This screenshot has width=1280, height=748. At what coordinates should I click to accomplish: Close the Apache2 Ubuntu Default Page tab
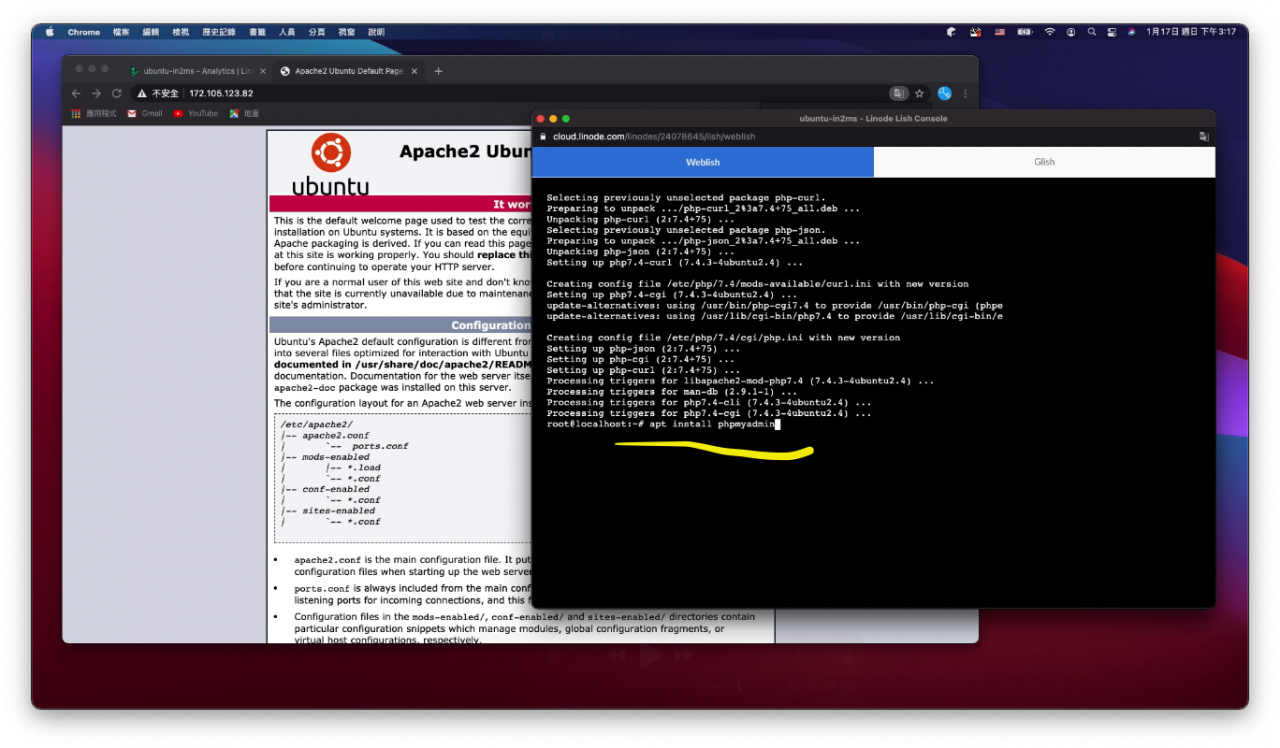point(414,71)
